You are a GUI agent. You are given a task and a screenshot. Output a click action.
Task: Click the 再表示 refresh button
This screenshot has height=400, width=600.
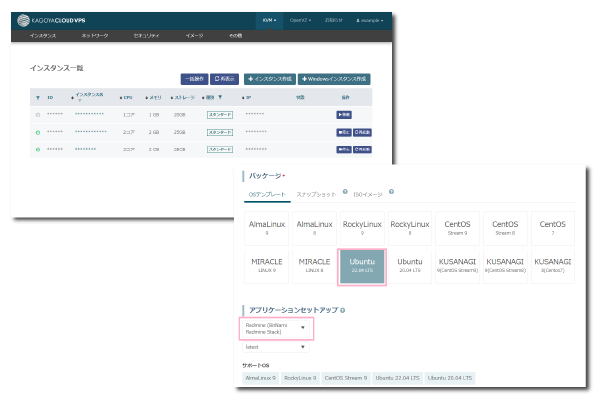[226, 78]
